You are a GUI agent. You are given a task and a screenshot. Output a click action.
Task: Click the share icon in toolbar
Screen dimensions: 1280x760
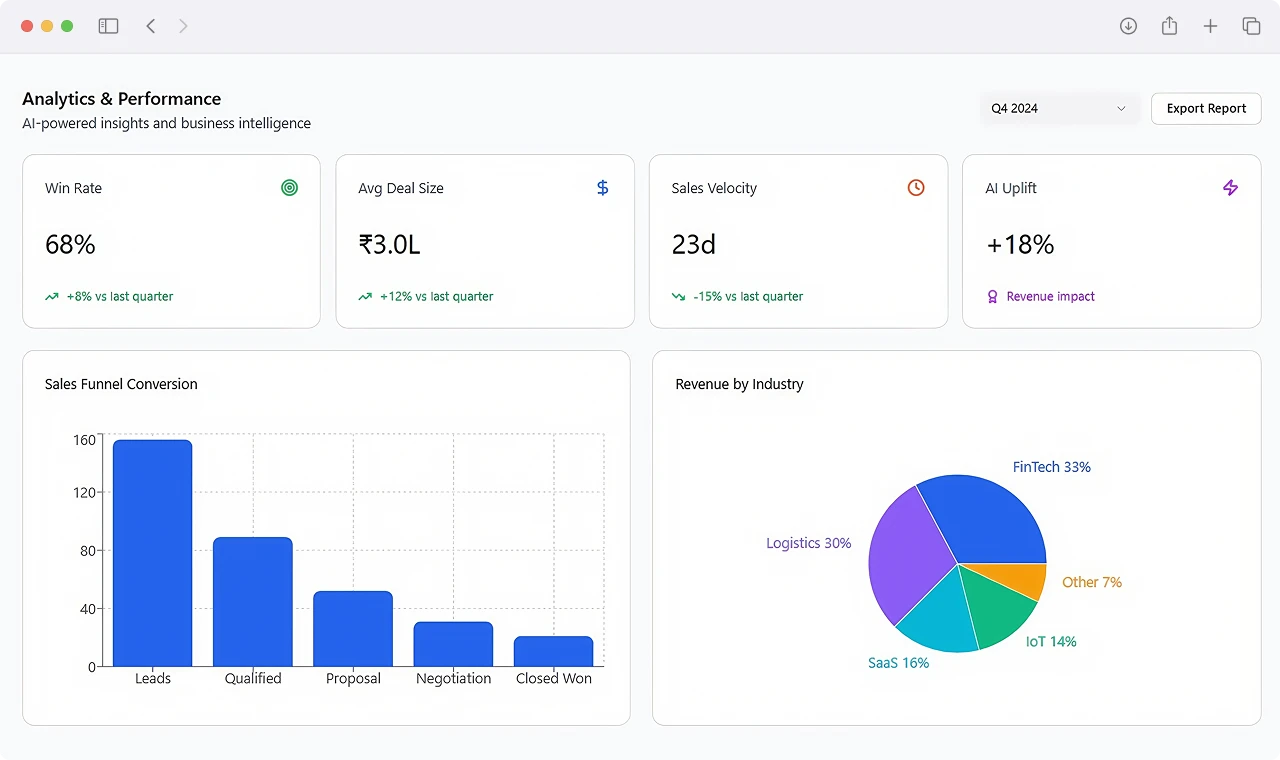click(x=1169, y=26)
